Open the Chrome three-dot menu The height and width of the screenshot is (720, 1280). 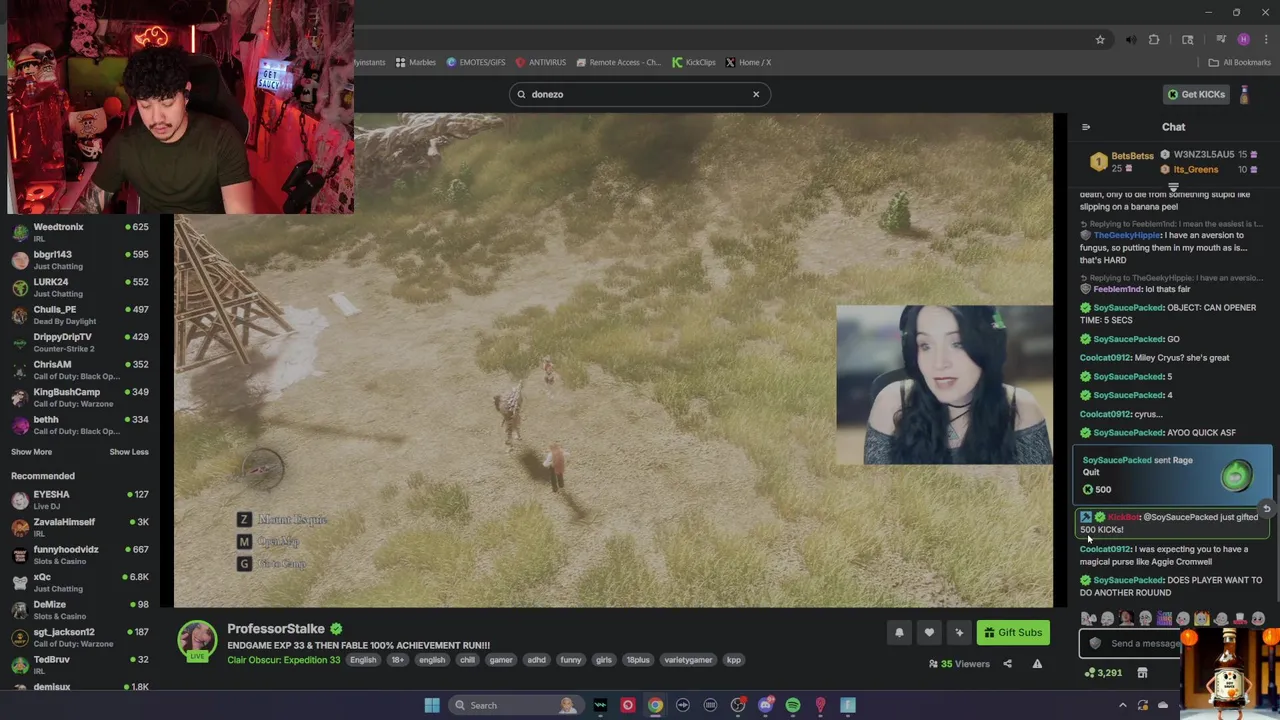[1264, 39]
